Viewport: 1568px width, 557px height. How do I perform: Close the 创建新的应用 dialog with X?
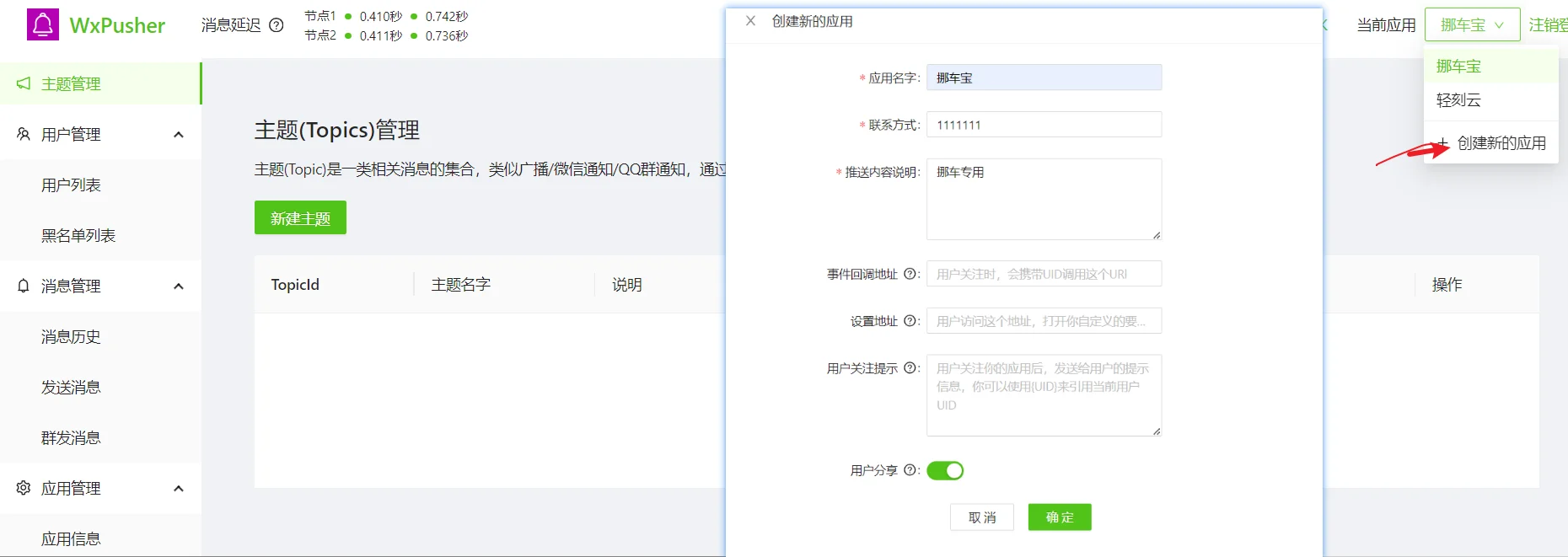(750, 21)
